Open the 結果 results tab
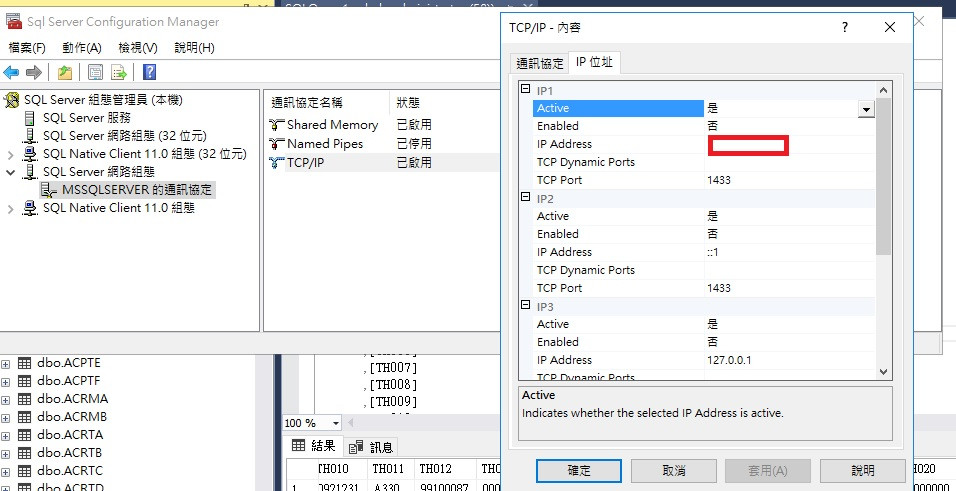Viewport: 956px width, 491px height. pos(314,446)
